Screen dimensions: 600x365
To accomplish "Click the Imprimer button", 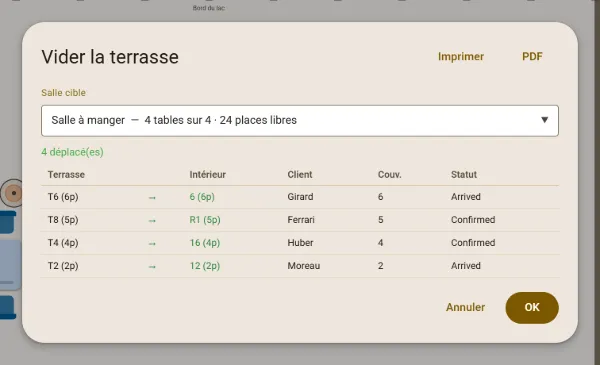I will [461, 57].
